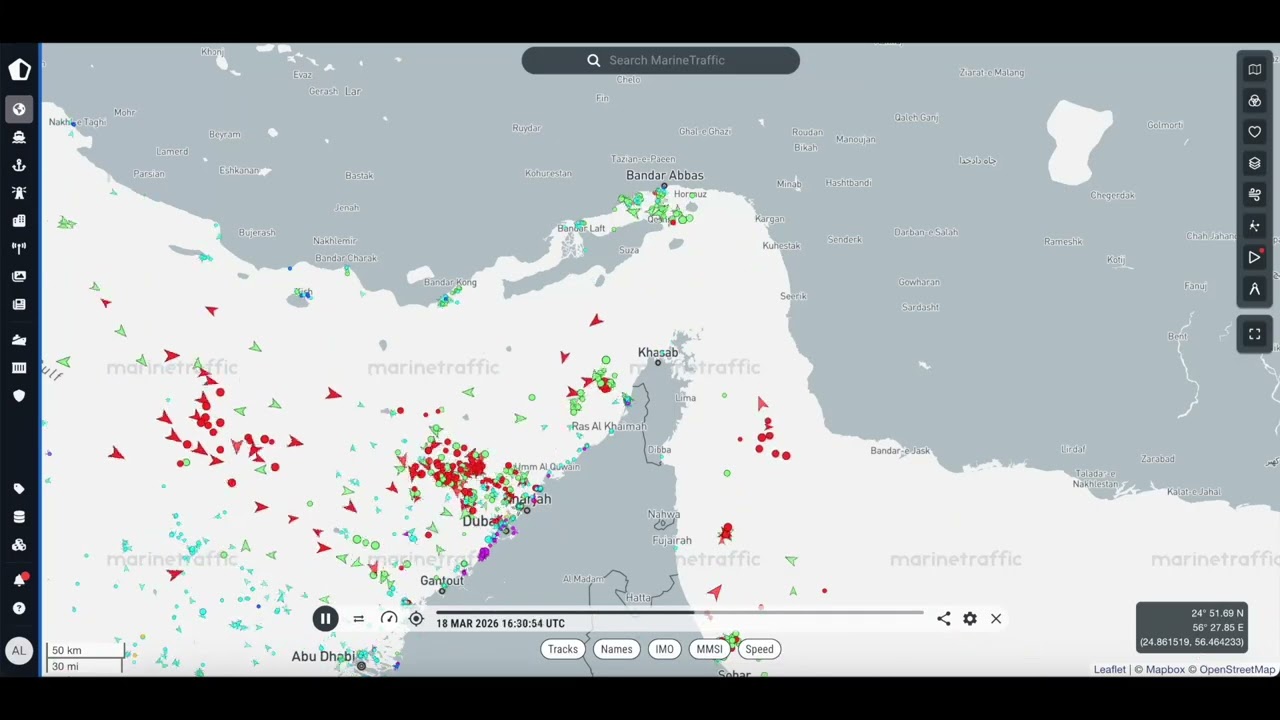This screenshot has height=720, width=1280.
Task: Open the three-circles icon in the sidebar
Action: (x=19, y=545)
